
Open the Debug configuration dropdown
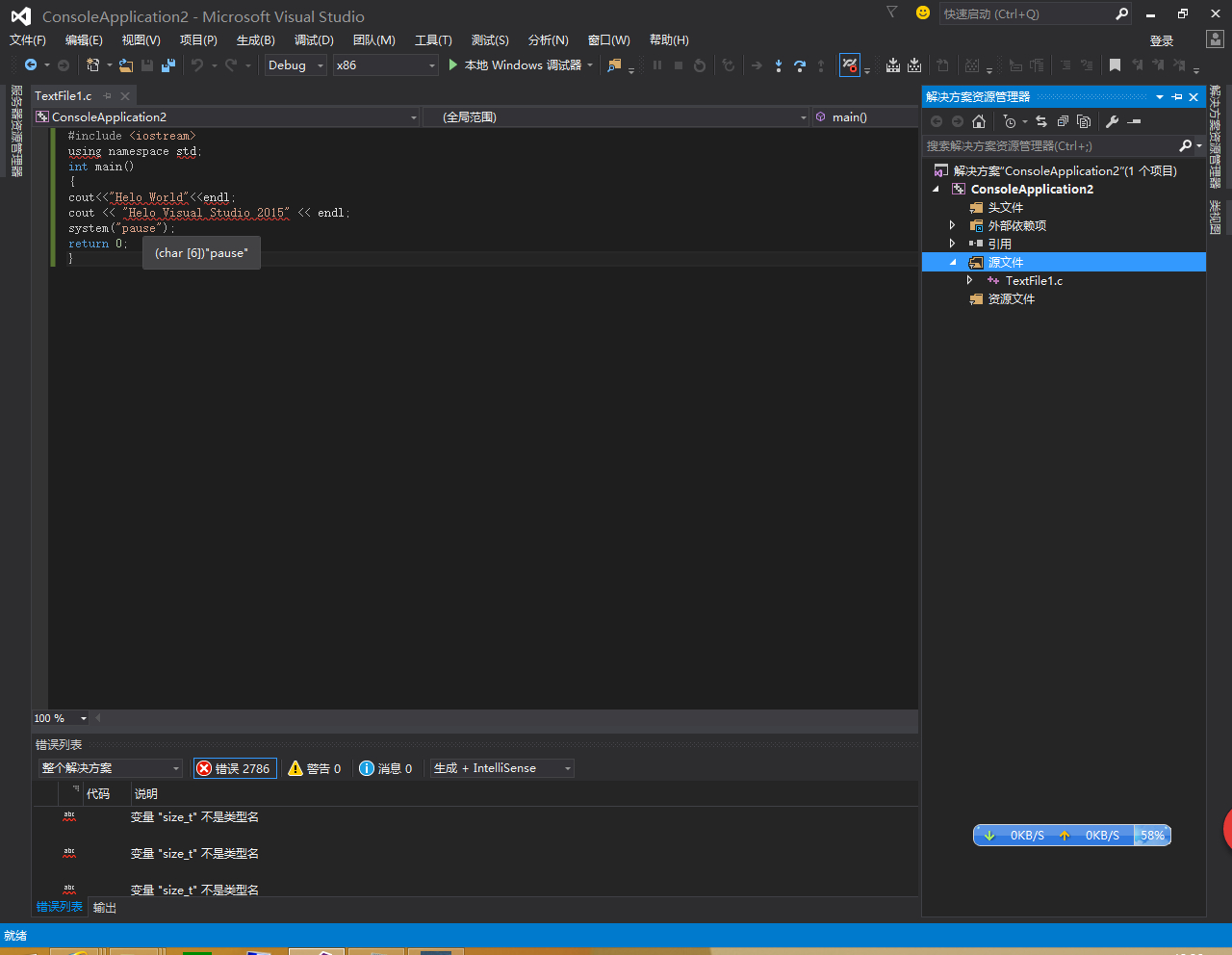(x=295, y=65)
